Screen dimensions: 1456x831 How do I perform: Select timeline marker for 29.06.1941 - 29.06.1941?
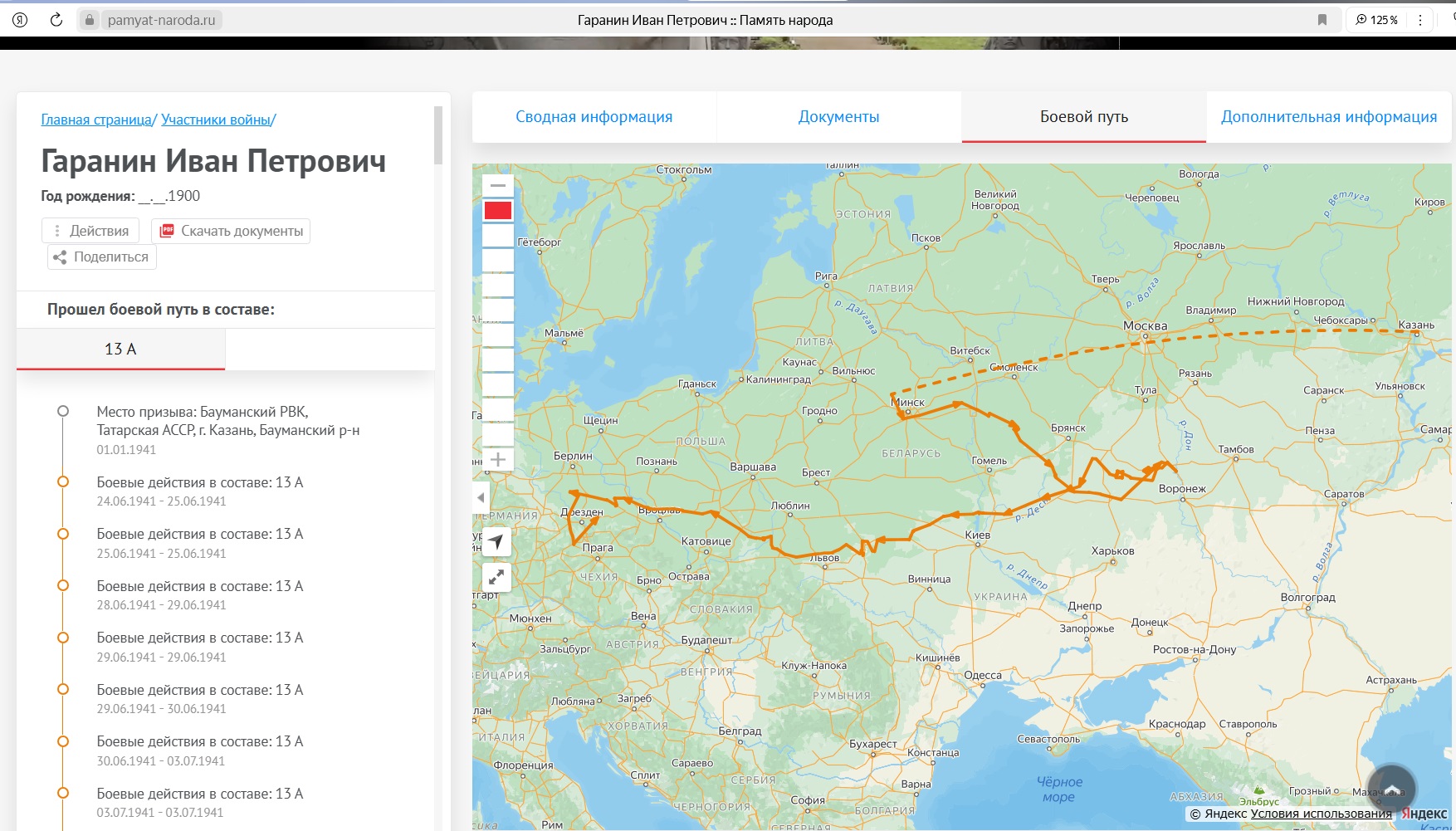[63, 638]
